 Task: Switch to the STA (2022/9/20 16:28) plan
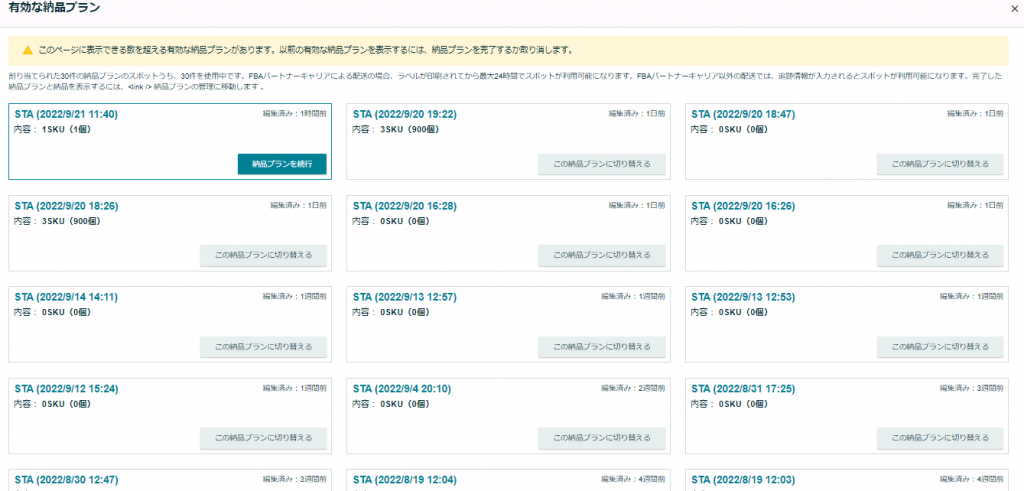[x=601, y=255]
